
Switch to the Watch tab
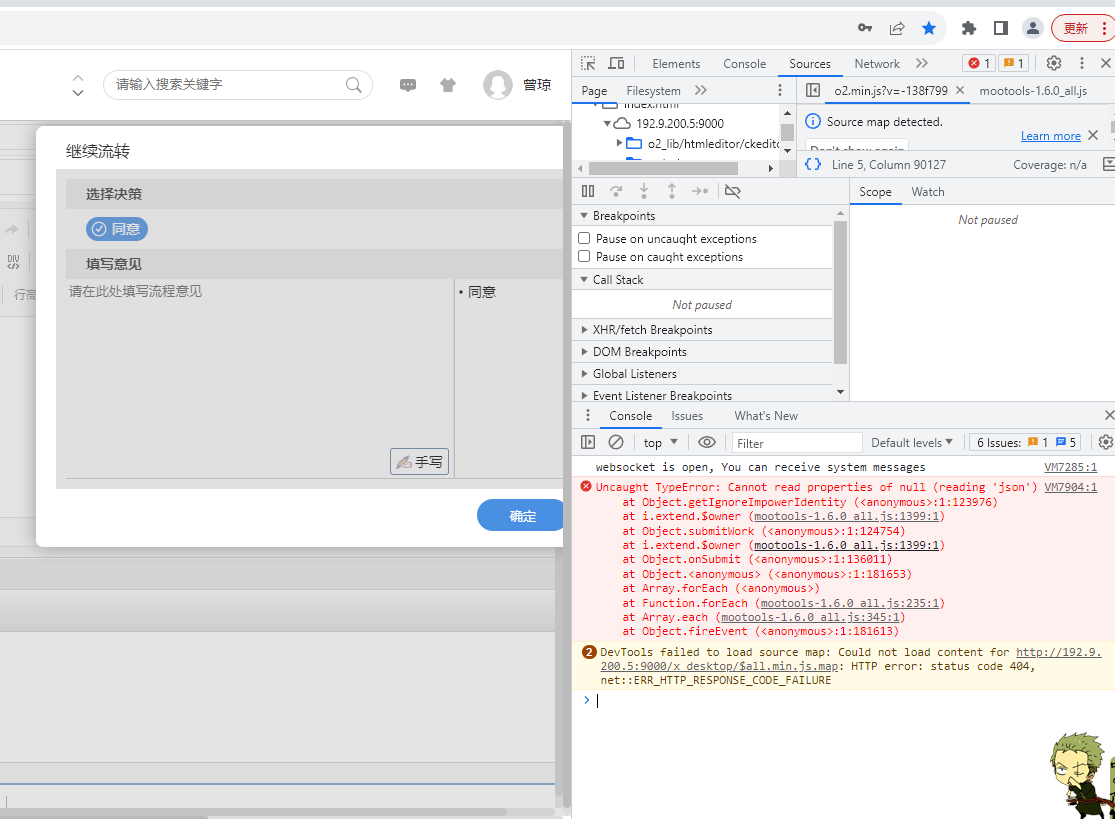tap(927, 192)
